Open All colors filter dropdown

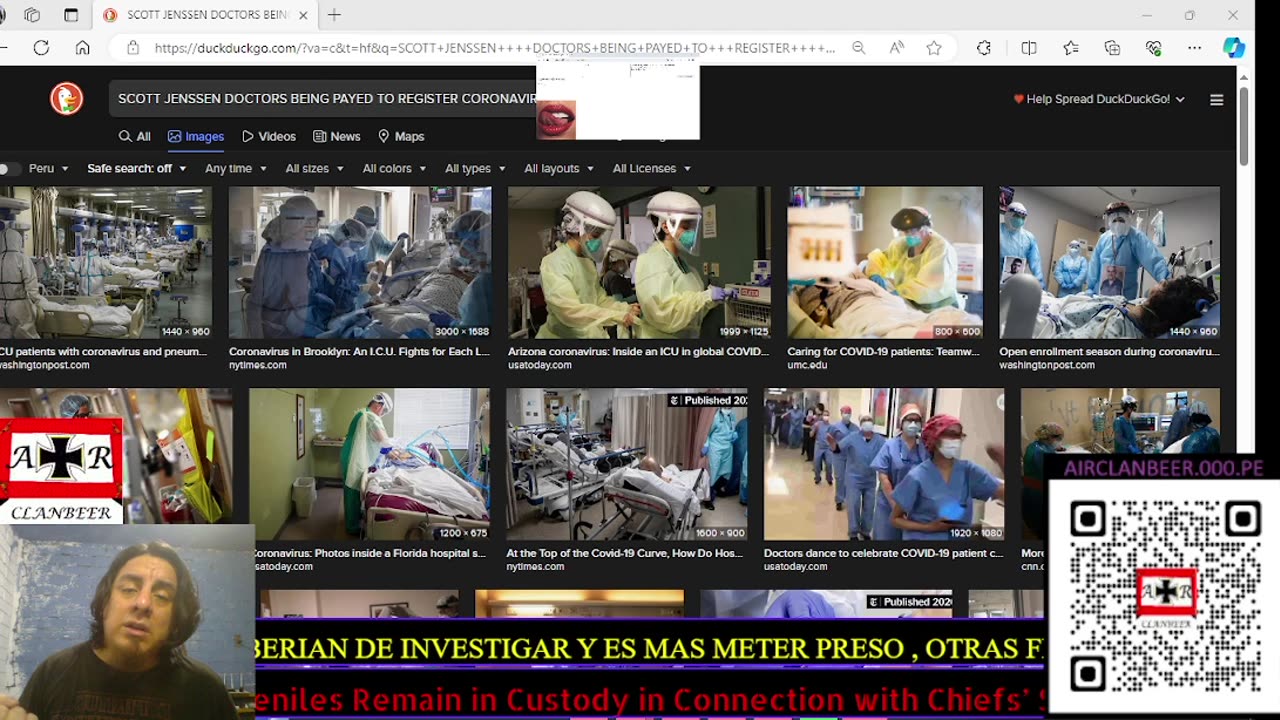click(x=394, y=168)
